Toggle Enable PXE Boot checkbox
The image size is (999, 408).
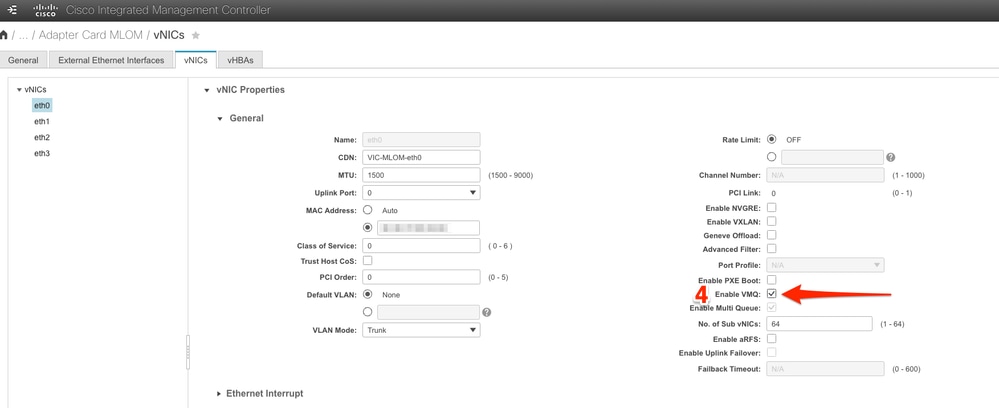(772, 280)
